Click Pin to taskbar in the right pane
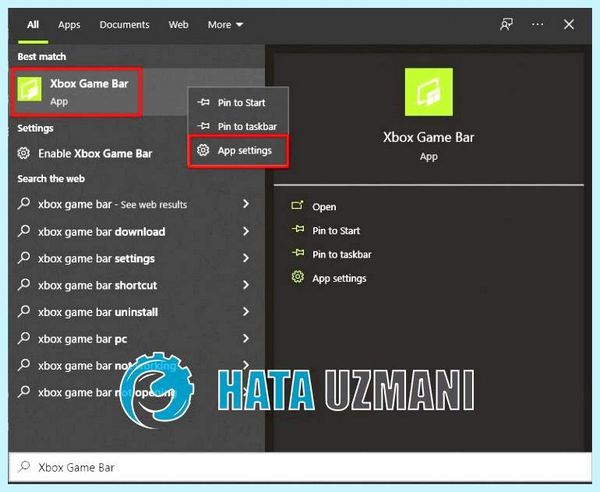 [x=342, y=254]
